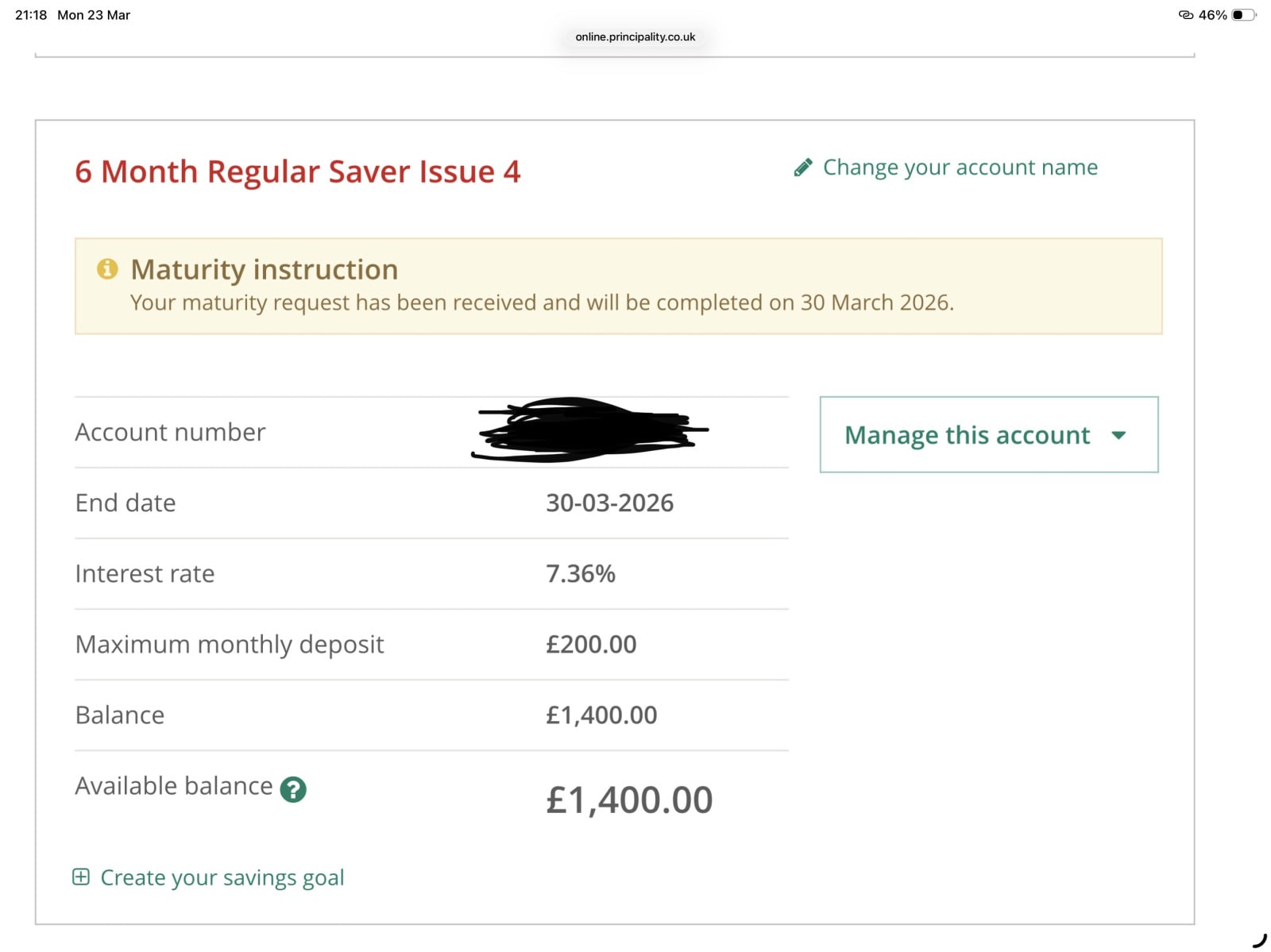1271x952 pixels.
Task: Tap the battery icon in status bar
Action: click(1243, 15)
